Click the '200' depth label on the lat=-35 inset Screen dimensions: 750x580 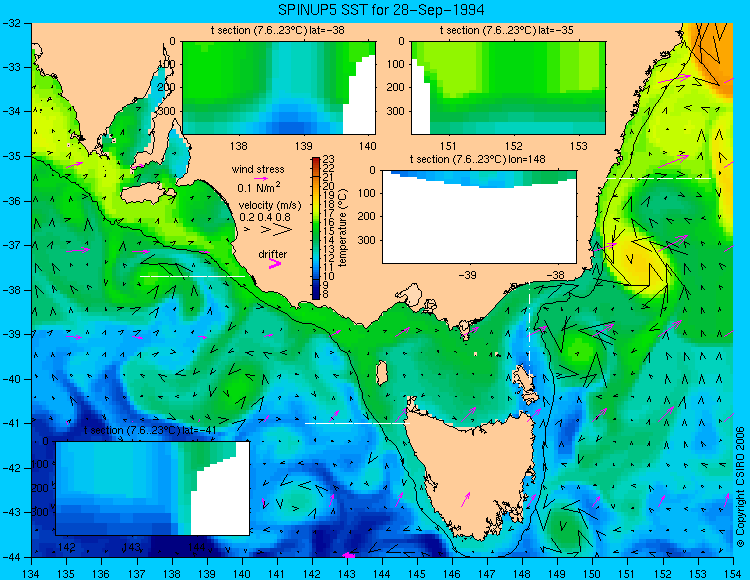coord(397,88)
